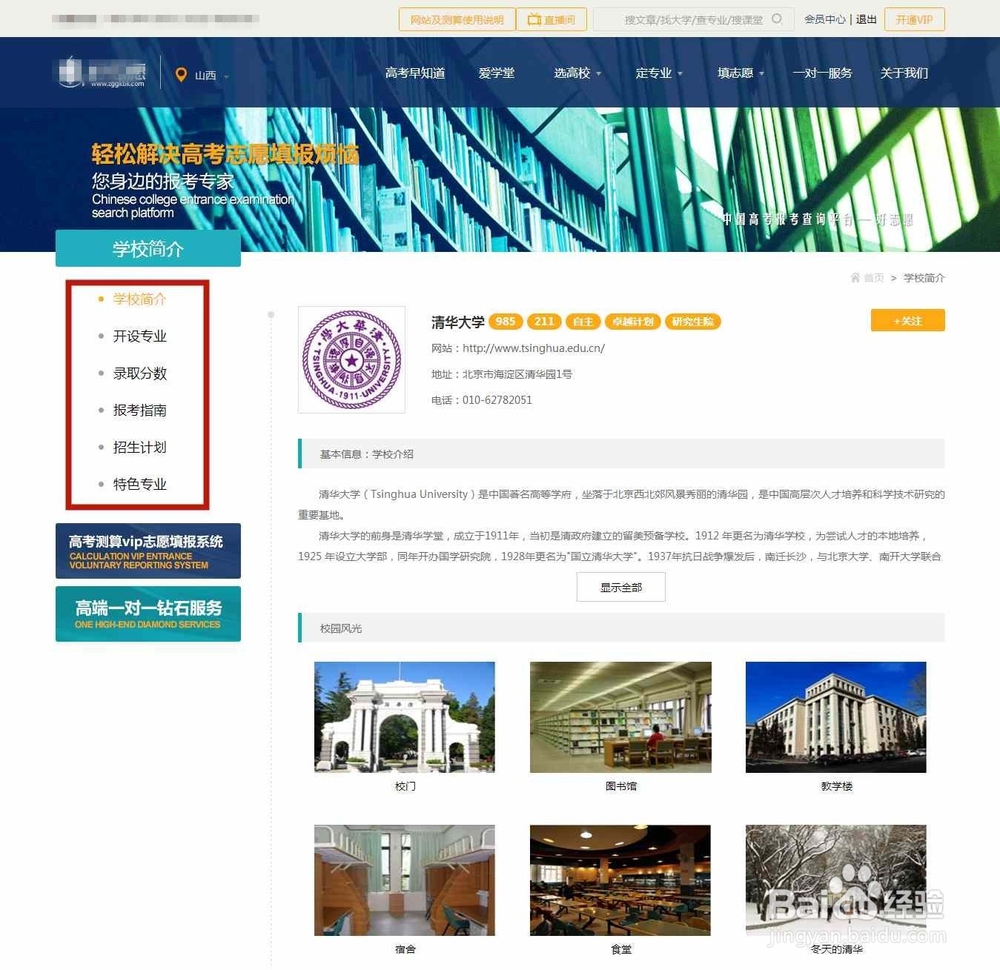Viewport: 1000px width, 970px height.
Task: Click the 卓越计划 tag badge
Action: pos(633,321)
